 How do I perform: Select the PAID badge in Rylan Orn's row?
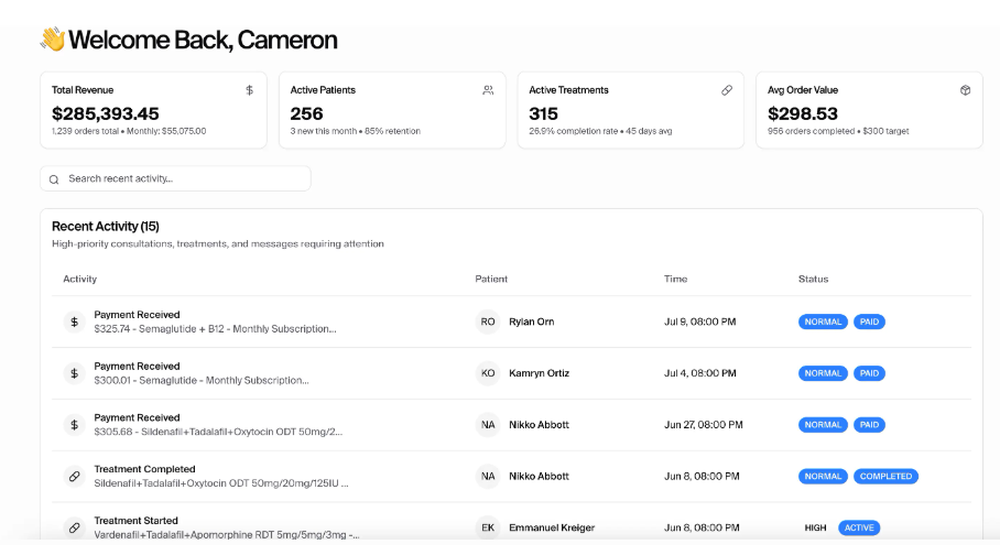[x=869, y=322]
